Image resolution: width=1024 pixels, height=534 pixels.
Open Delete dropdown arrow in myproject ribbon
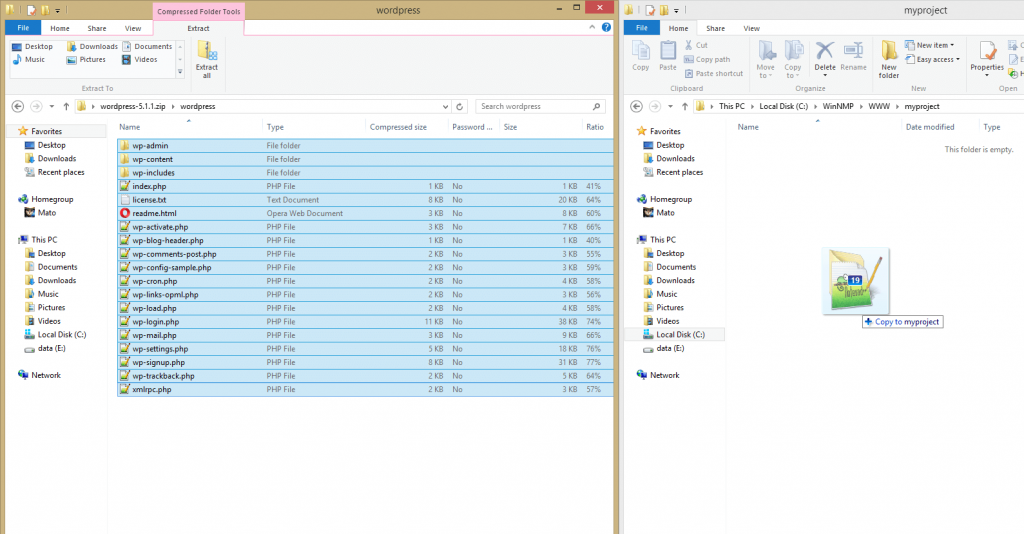(x=825, y=75)
